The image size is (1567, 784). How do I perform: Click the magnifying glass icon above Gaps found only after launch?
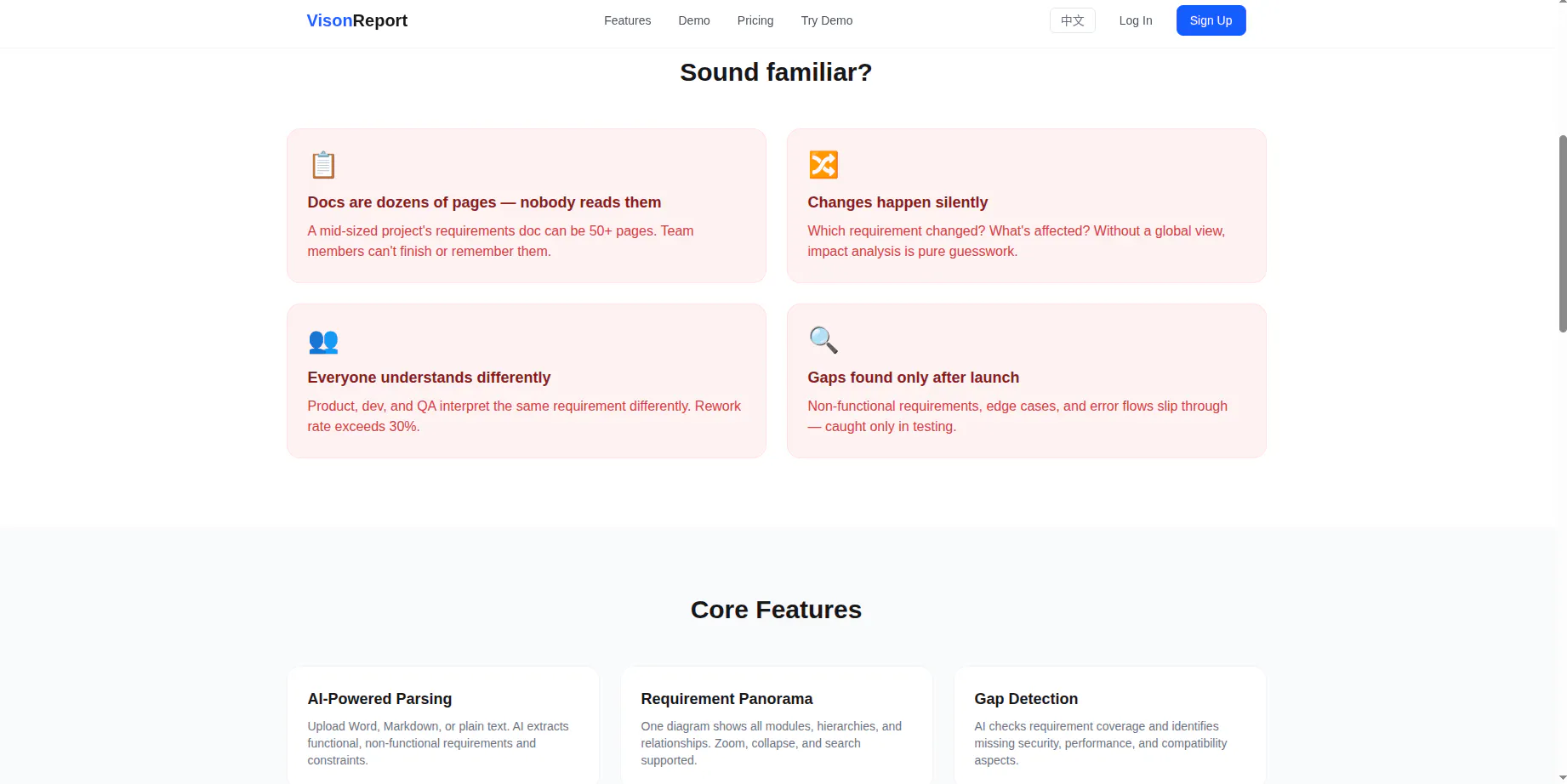(x=823, y=340)
